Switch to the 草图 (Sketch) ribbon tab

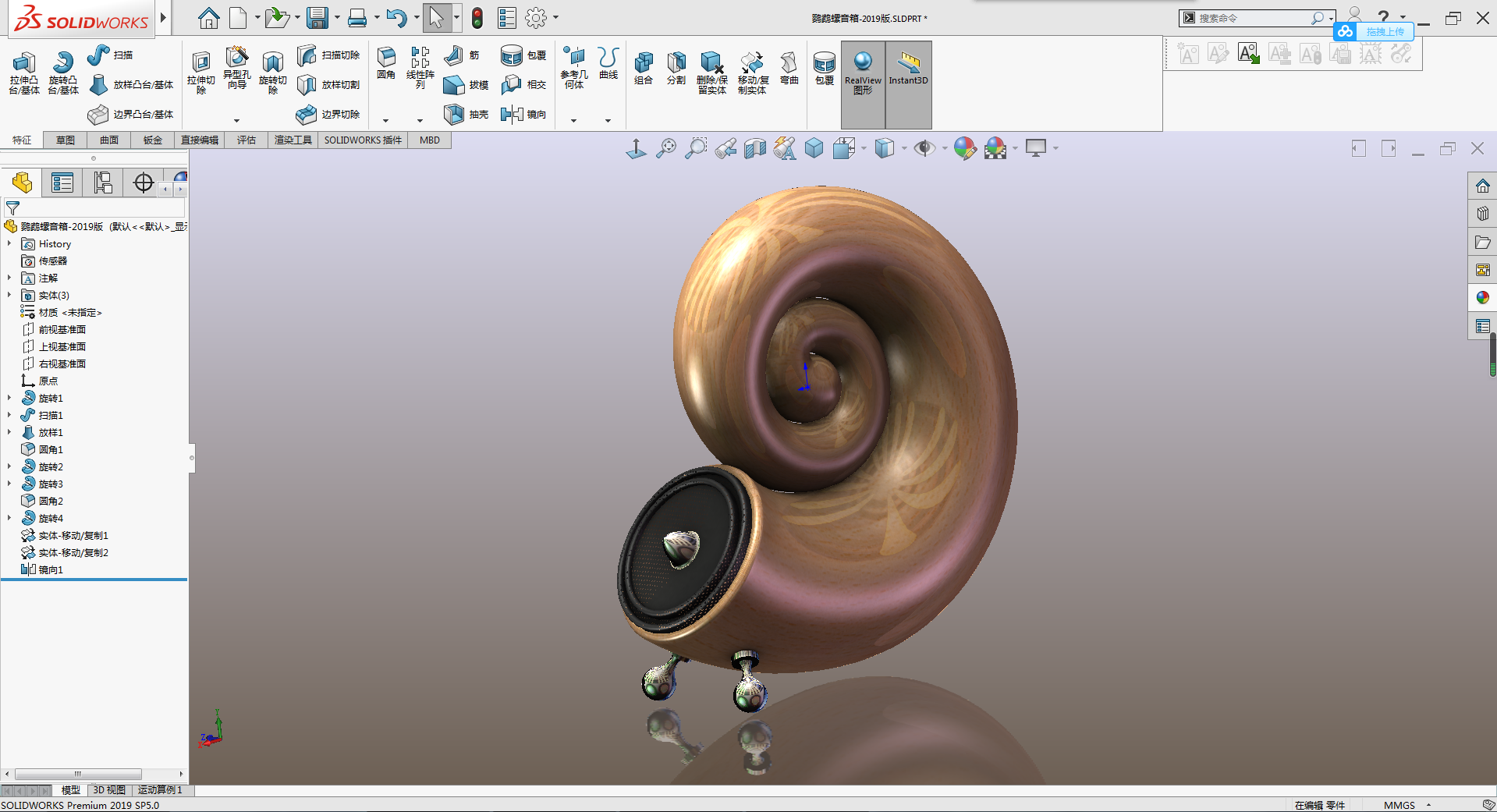66,140
